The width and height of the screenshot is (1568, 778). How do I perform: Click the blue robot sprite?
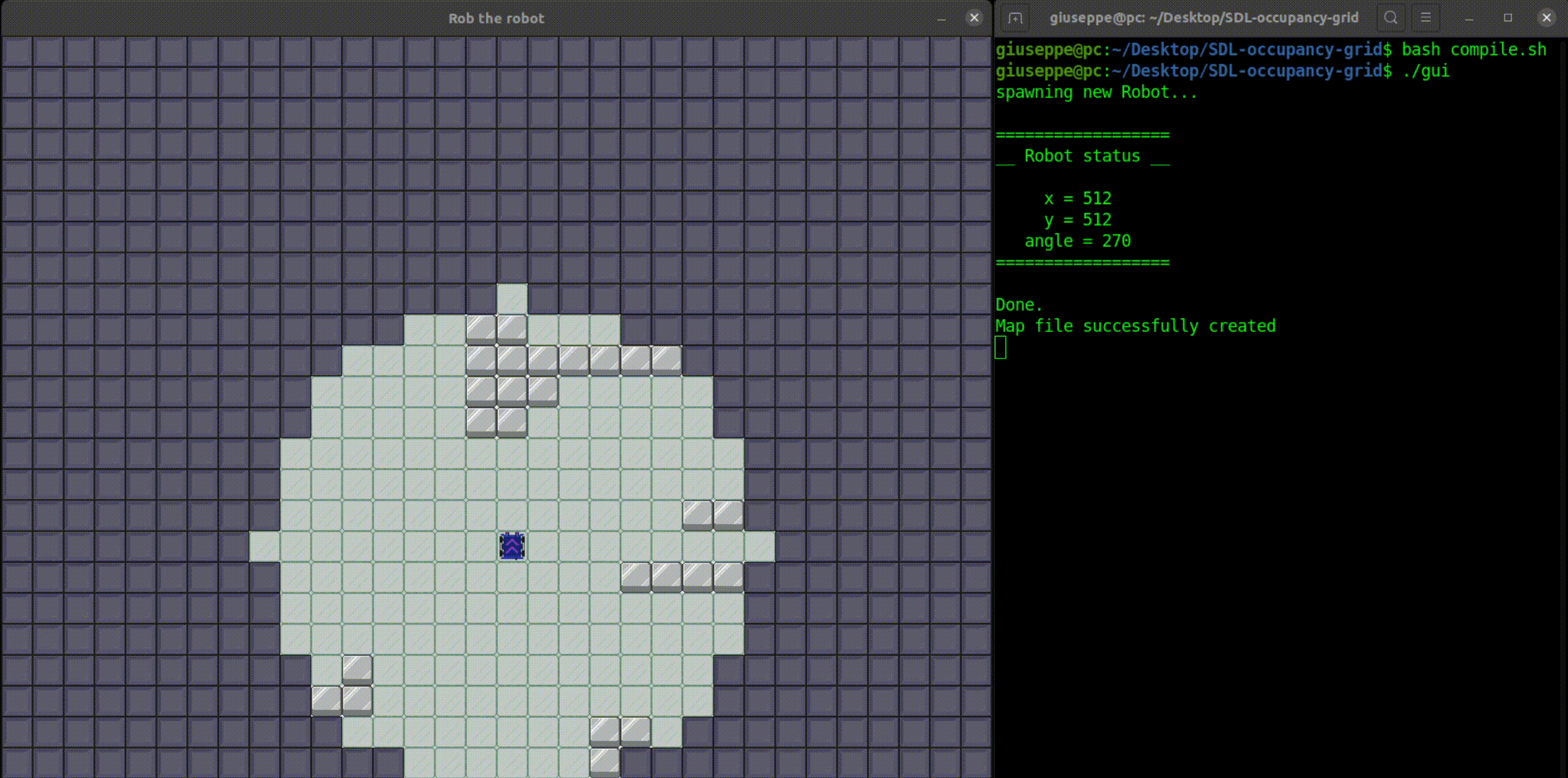coord(512,546)
